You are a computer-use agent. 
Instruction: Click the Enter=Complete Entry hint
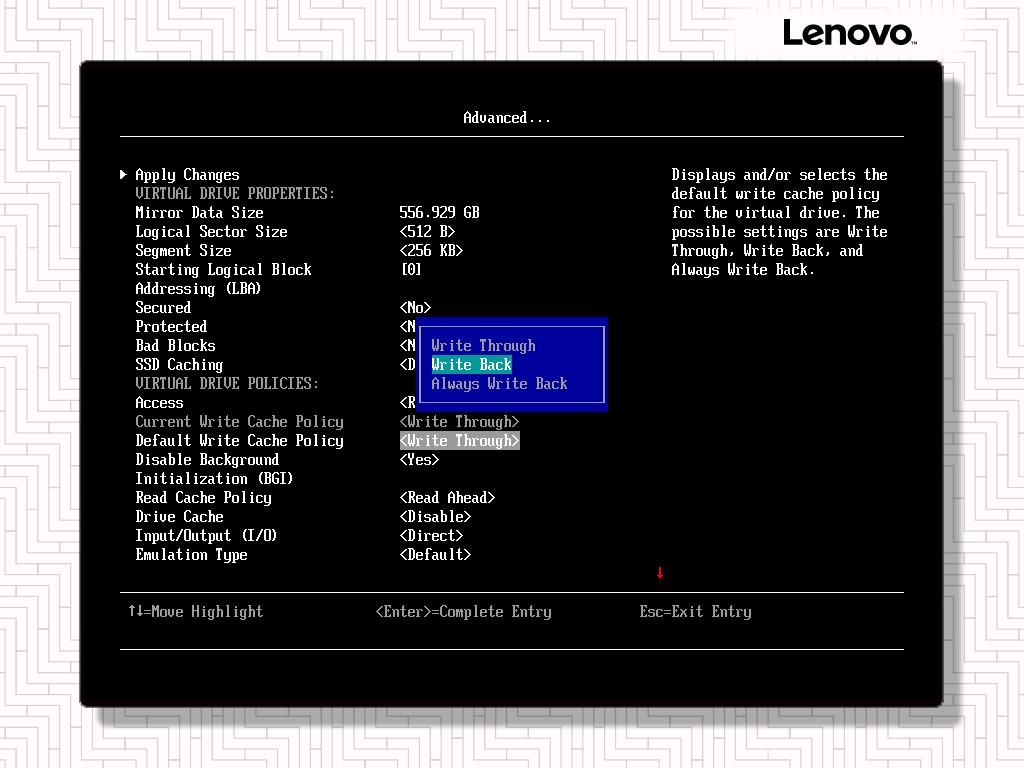[463, 612]
